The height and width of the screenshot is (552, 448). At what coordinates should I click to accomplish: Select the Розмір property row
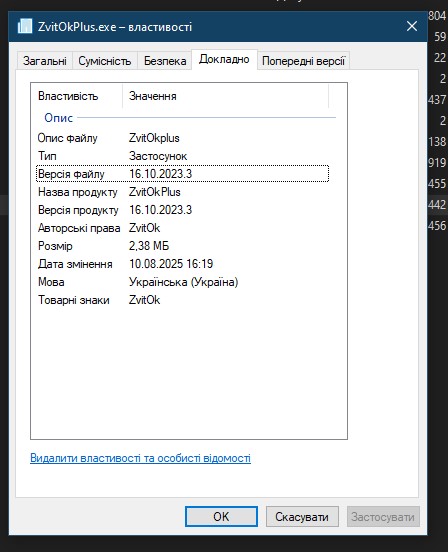pyautogui.click(x=182, y=246)
